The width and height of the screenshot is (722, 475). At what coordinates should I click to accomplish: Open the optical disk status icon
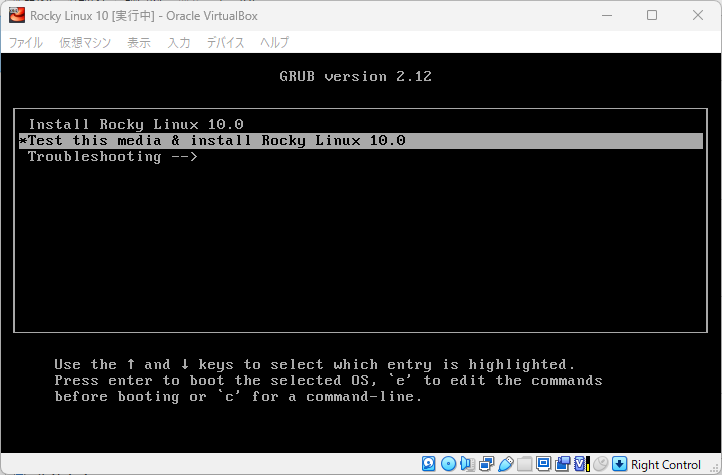[448, 464]
